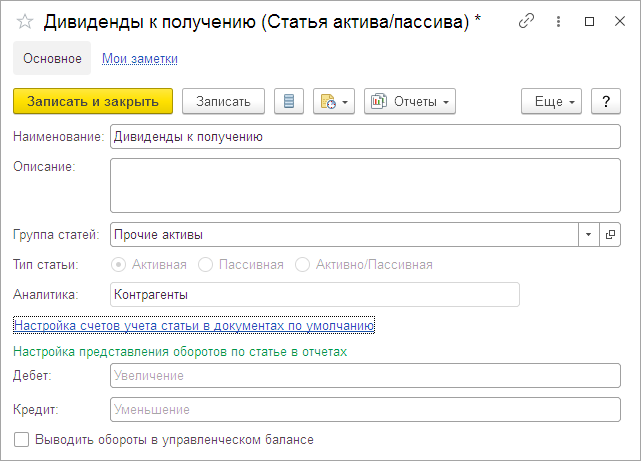This screenshot has height=461, width=641.
Task: Expand the Группа статей dropdown list
Action: 588,234
